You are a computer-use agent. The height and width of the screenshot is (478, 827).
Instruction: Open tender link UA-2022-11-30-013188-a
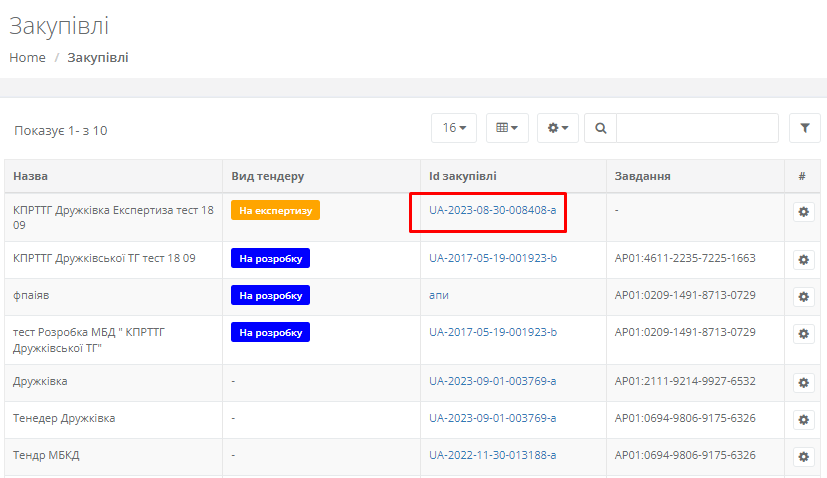(x=492, y=455)
